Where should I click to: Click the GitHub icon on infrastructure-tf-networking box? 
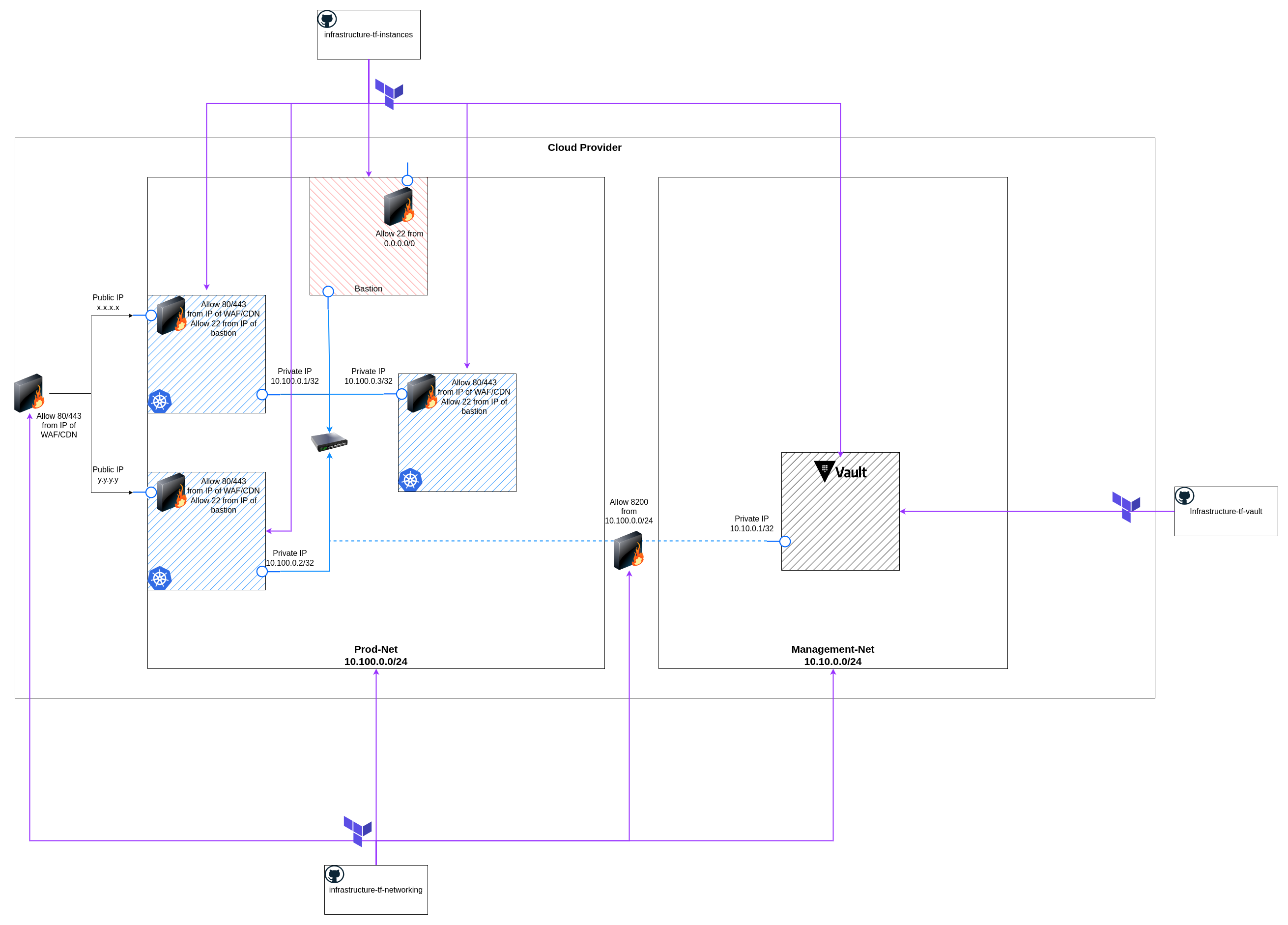coord(335,874)
